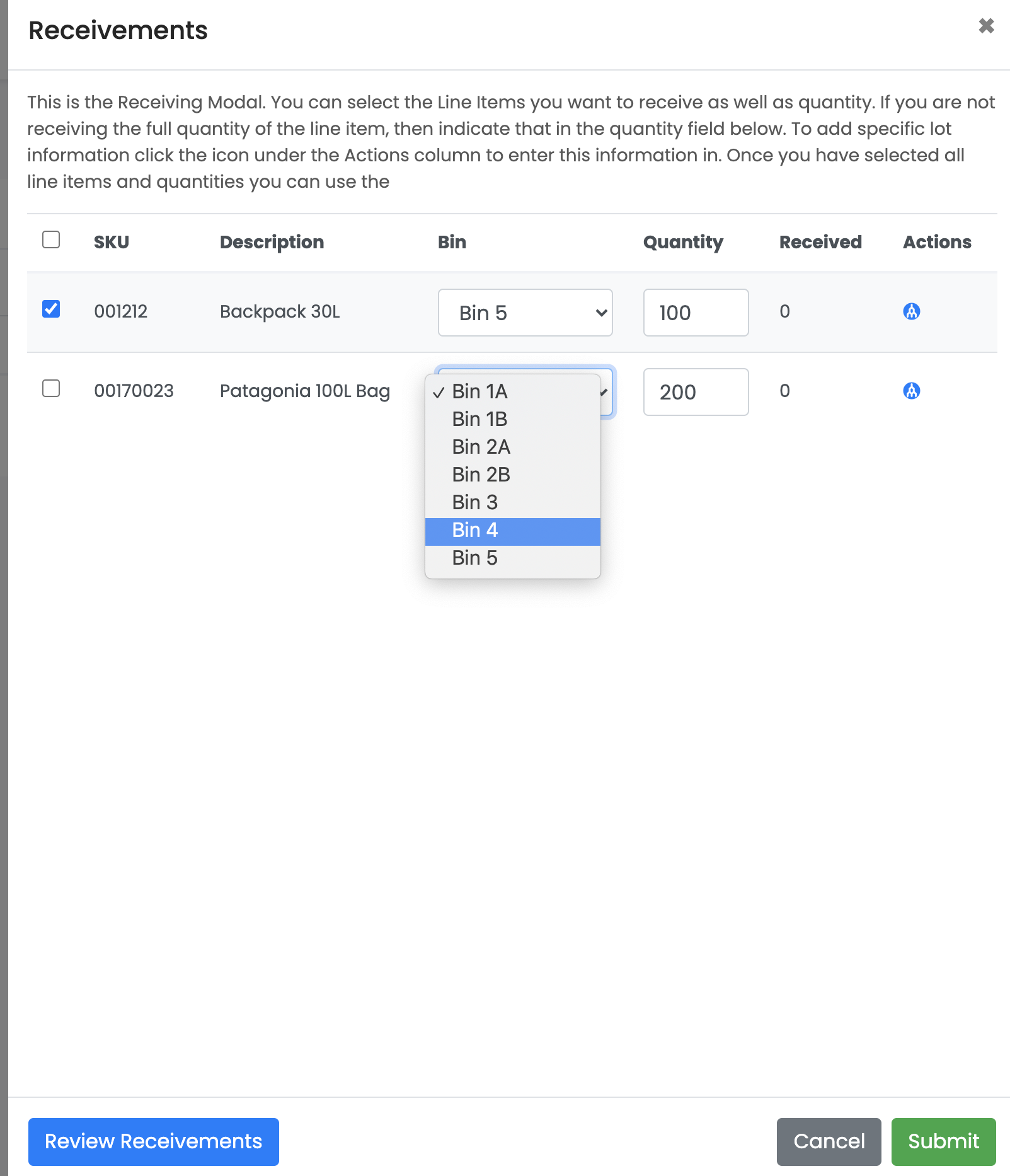Toggle the select-all checkbox in header
This screenshot has height=1176, width=1010.
tap(51, 239)
